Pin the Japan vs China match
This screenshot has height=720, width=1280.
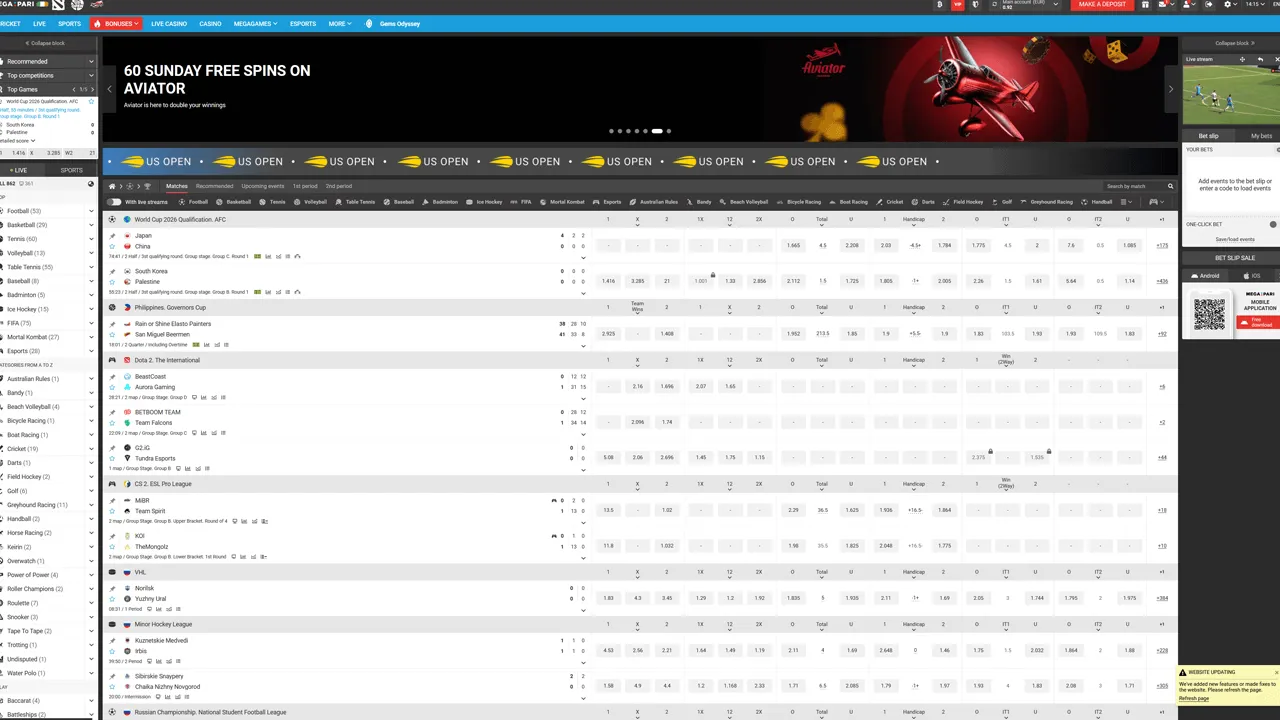pos(112,236)
